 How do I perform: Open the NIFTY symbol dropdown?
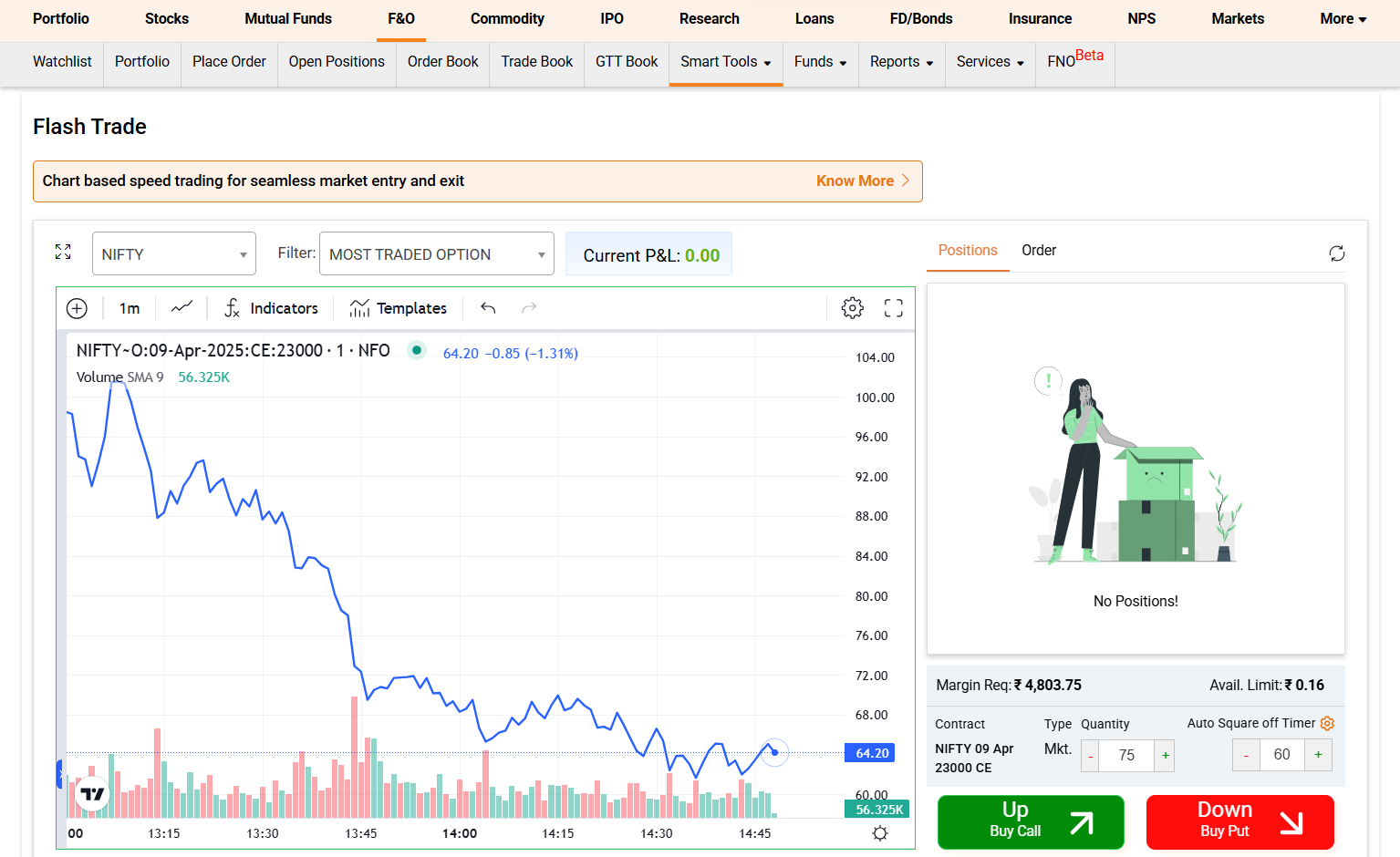click(x=173, y=254)
